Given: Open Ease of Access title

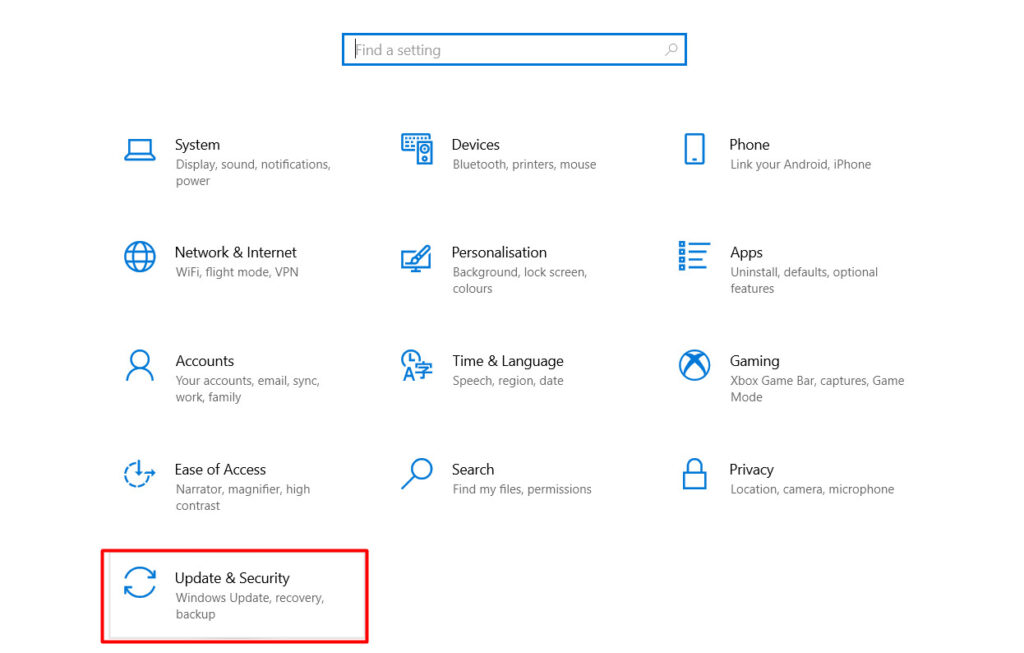Looking at the screenshot, I should click(220, 470).
